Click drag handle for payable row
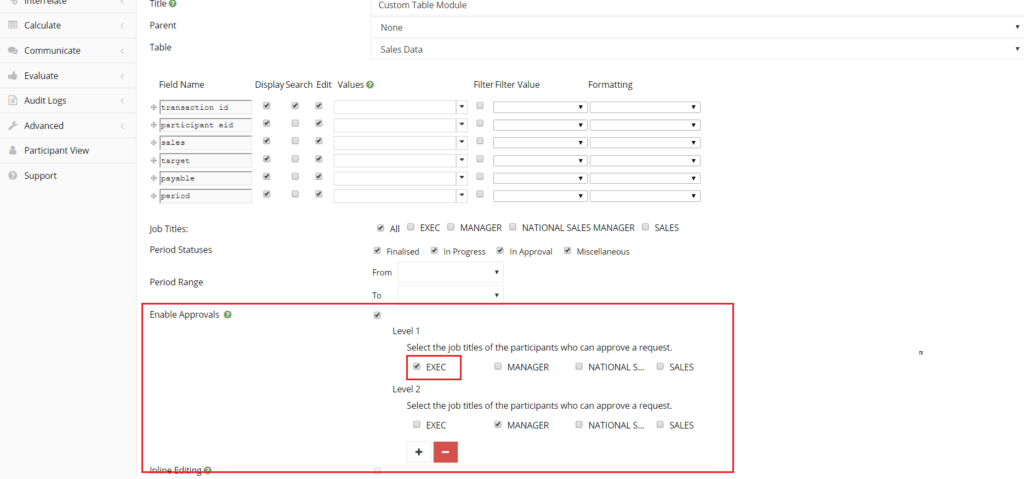Screen dimensions: 1024x479 (x=154, y=178)
